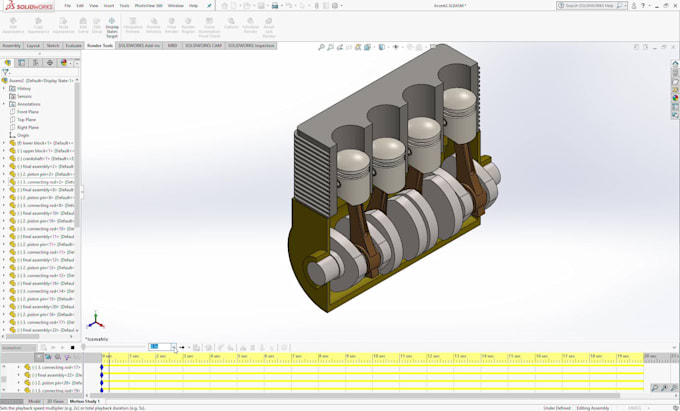Viewport: 680px width, 411px height.
Task: Switch to the SOLIDWORKS Add-Ins tab
Action: click(x=139, y=46)
